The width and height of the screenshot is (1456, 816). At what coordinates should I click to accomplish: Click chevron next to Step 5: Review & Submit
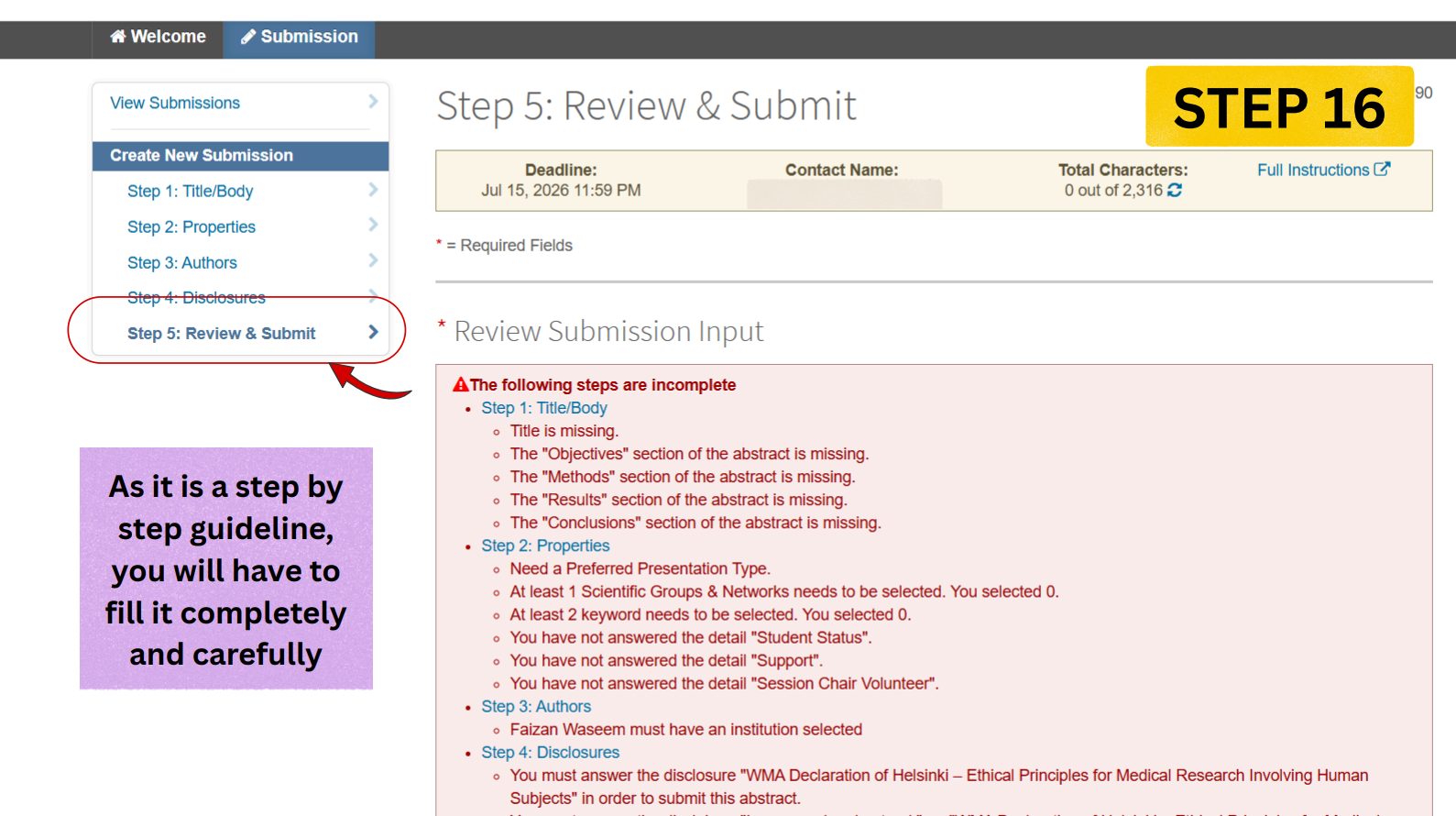(373, 332)
